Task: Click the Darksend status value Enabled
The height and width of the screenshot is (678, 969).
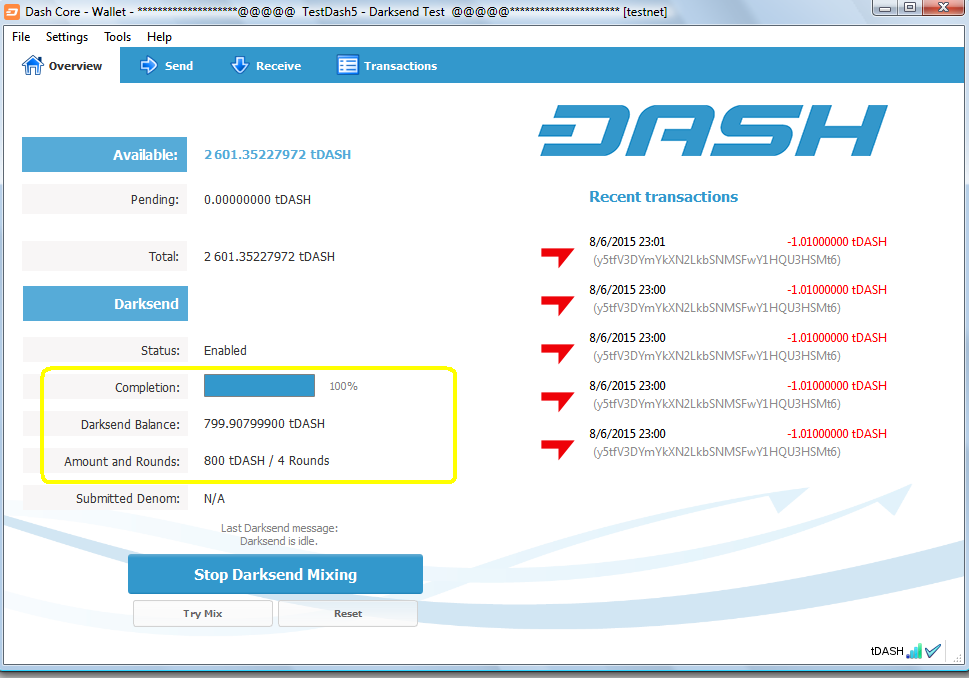Action: (225, 350)
